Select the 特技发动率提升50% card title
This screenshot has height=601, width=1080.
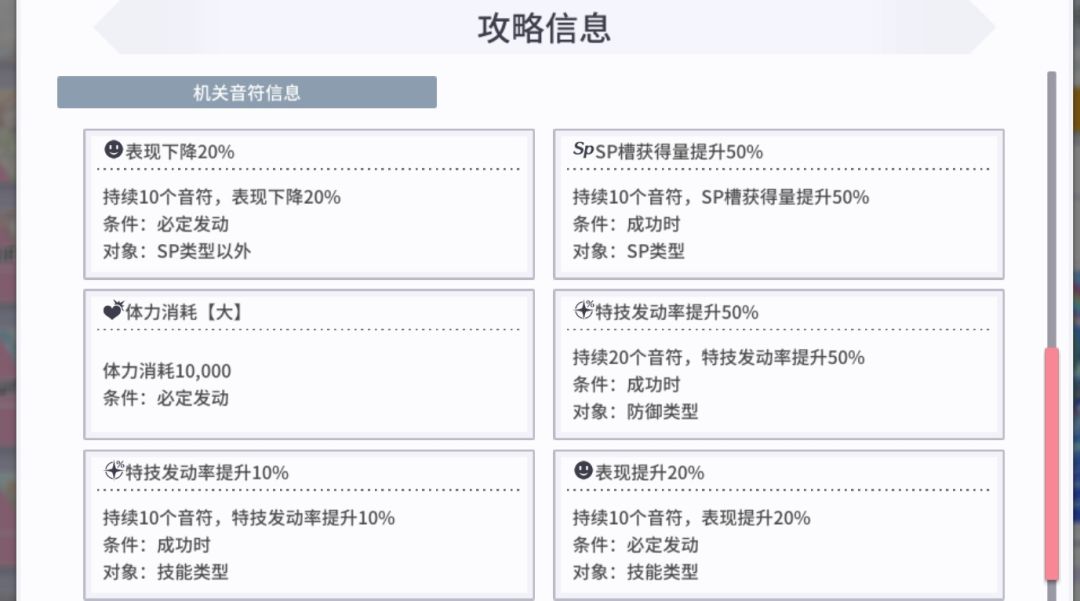(x=677, y=312)
